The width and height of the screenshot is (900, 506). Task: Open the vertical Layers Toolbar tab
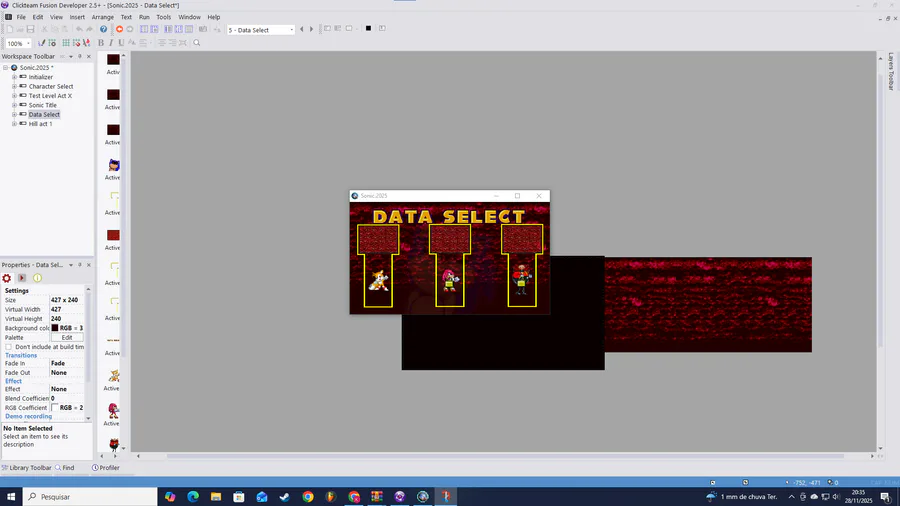[x=891, y=71]
